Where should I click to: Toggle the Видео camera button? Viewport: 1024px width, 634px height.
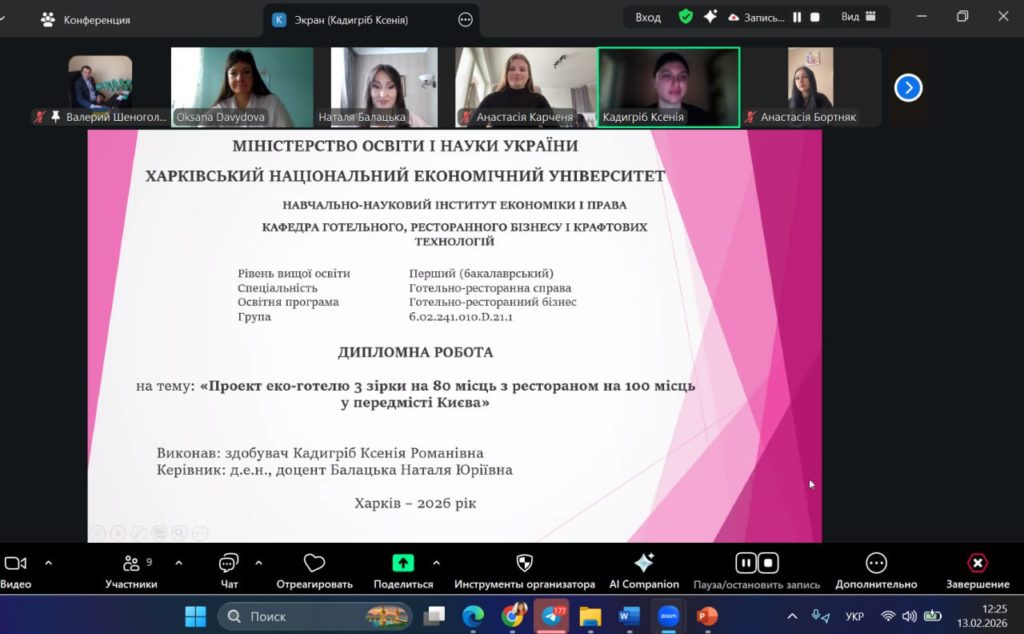tap(15, 564)
